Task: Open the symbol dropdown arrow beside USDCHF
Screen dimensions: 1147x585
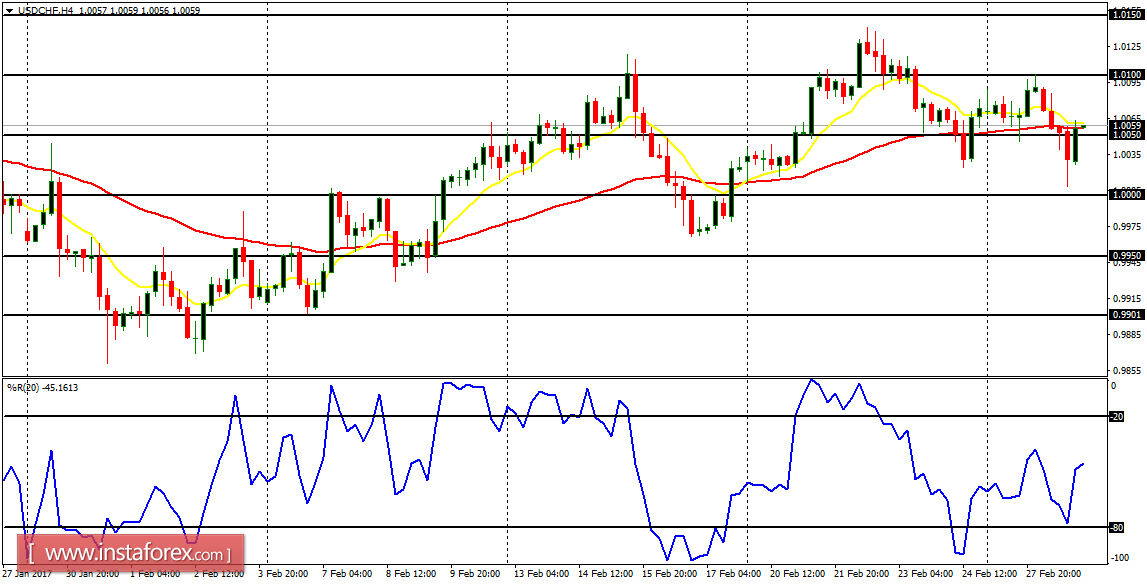Action: 9,8
